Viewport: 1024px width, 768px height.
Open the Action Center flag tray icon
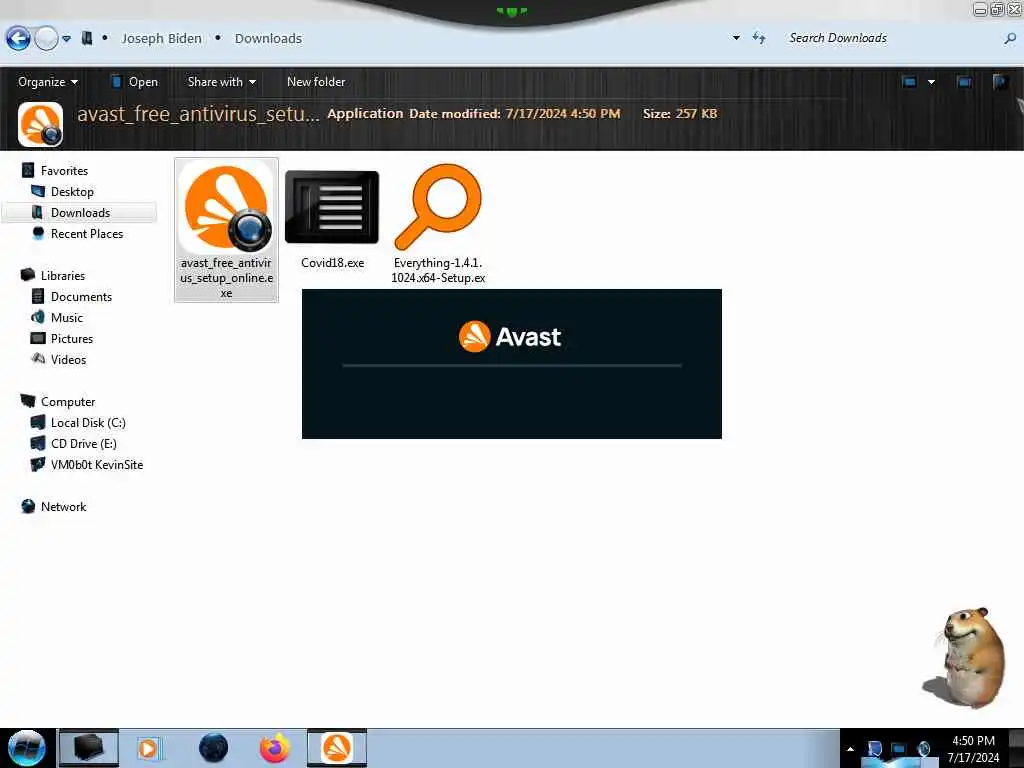(x=874, y=749)
